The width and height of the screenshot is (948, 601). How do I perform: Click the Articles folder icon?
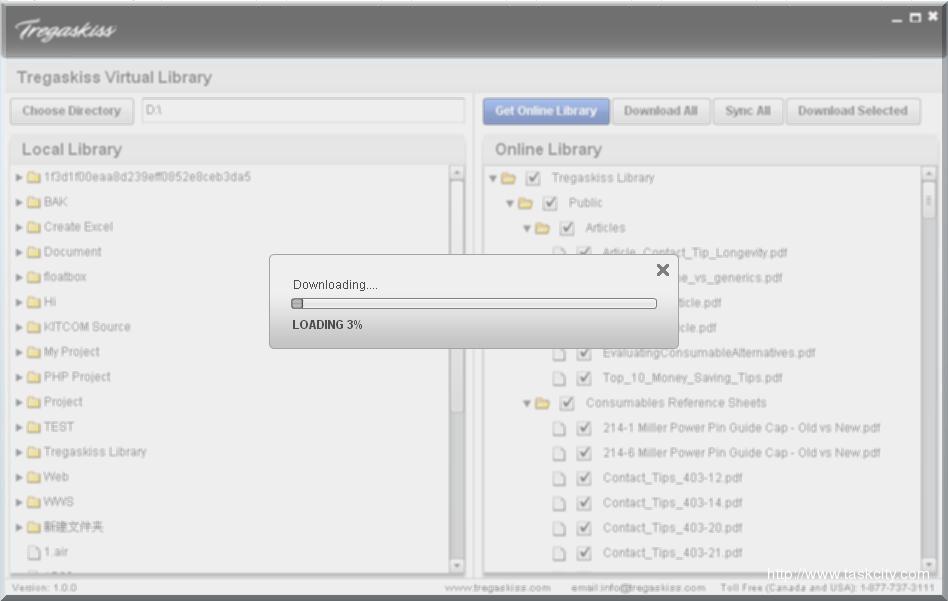point(542,229)
